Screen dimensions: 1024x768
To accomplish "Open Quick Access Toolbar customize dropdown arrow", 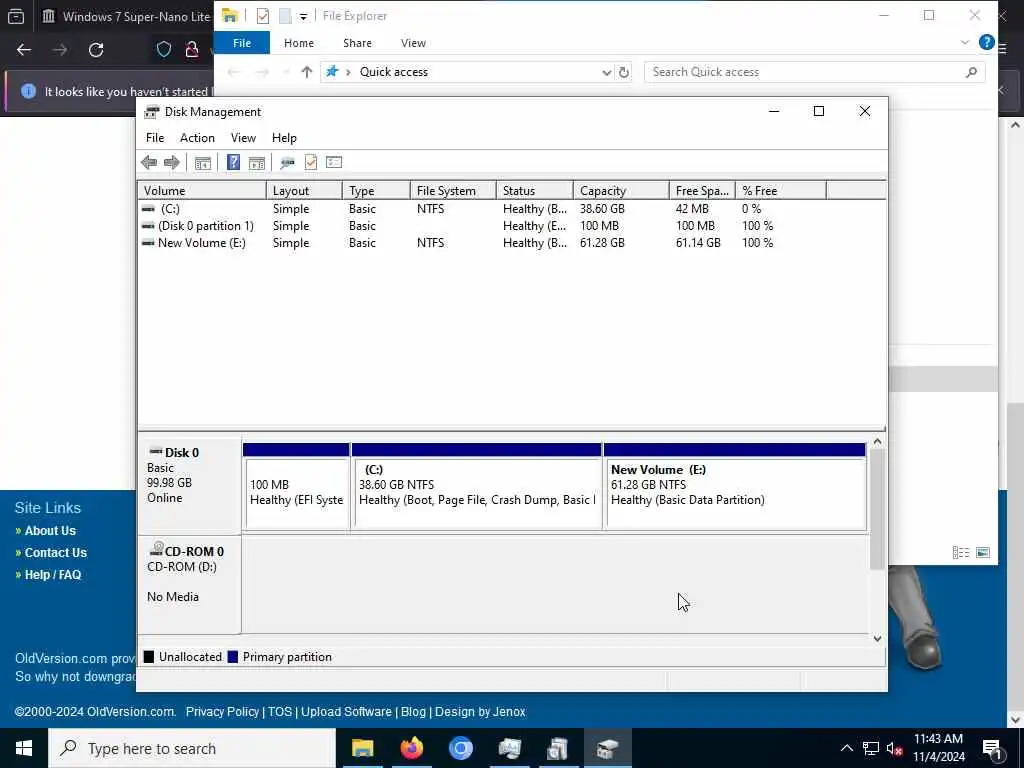I will [303, 16].
